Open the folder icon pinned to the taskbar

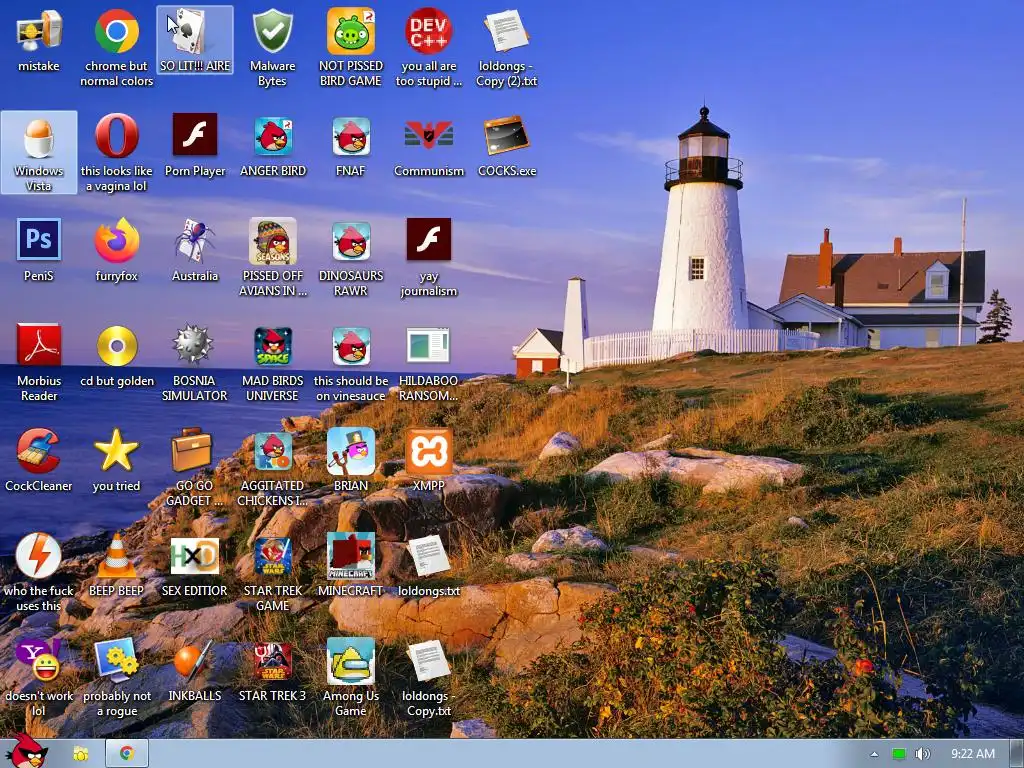81,754
